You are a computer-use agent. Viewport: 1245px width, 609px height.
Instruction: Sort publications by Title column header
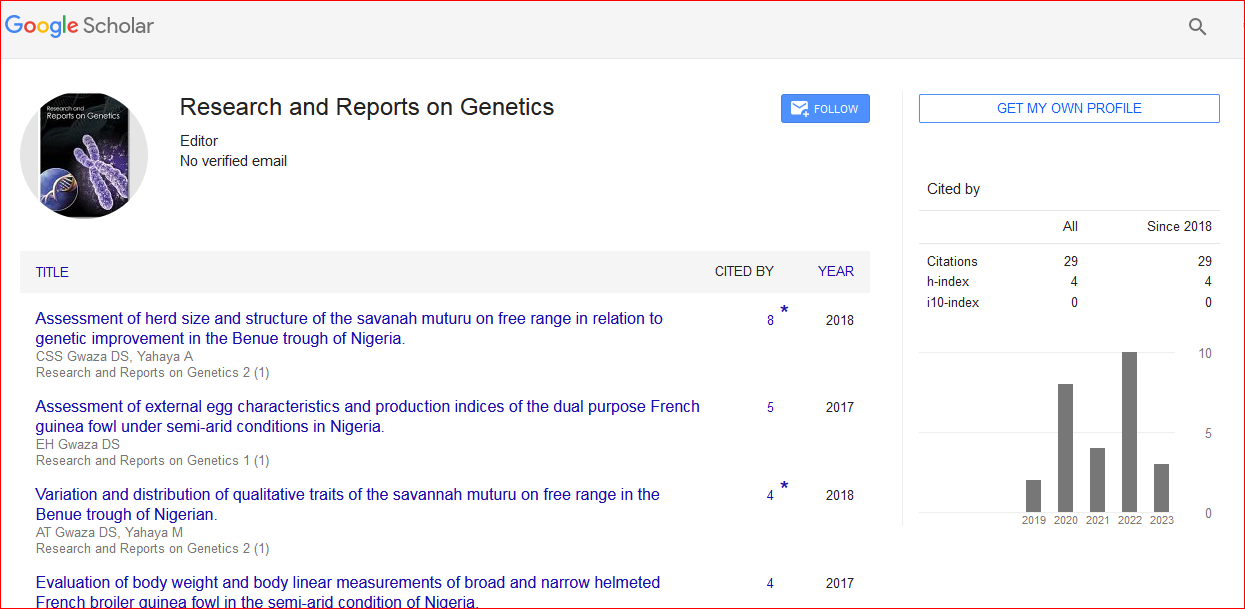point(52,272)
